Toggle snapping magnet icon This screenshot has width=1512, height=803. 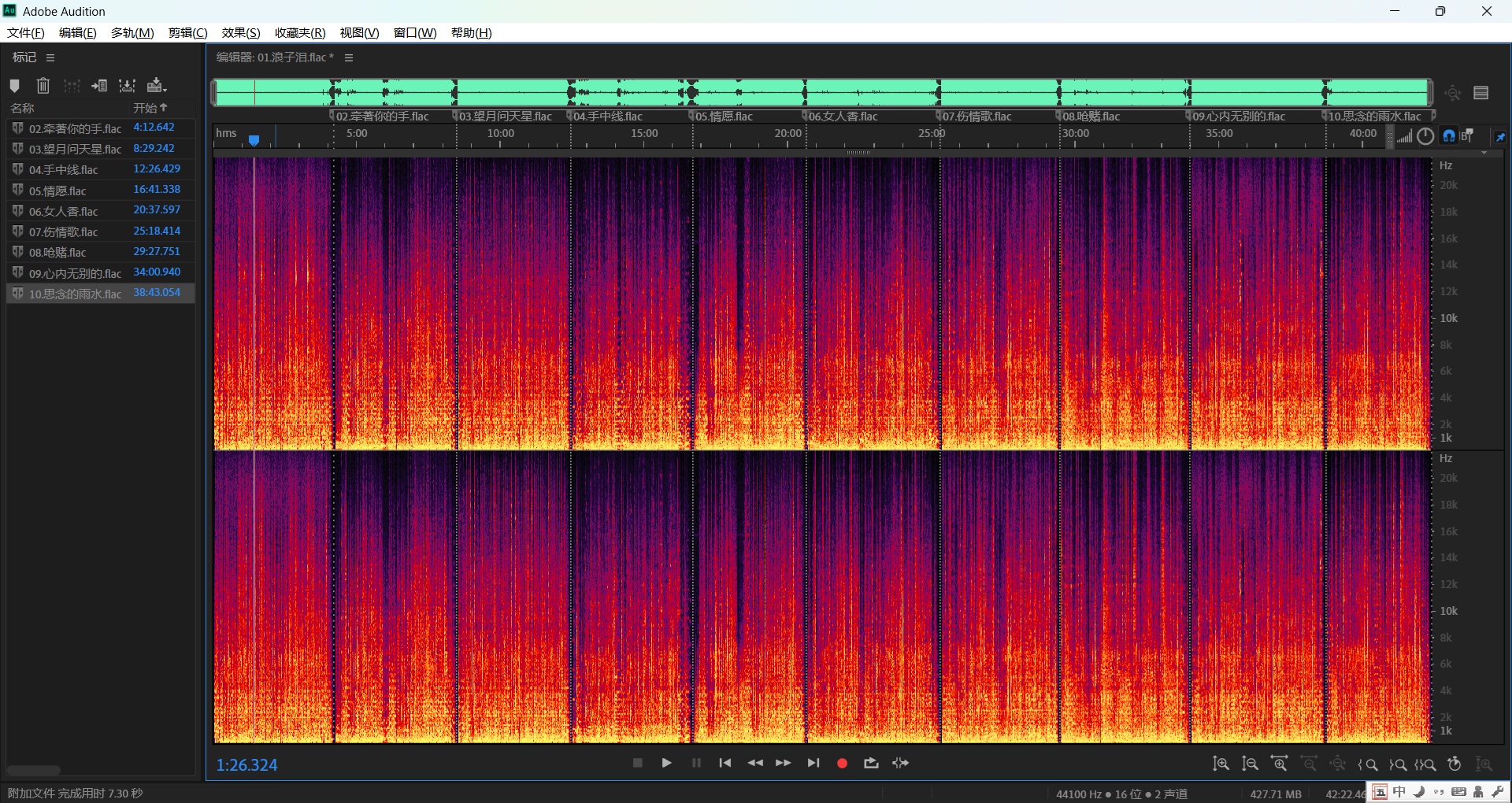pyautogui.click(x=1449, y=136)
